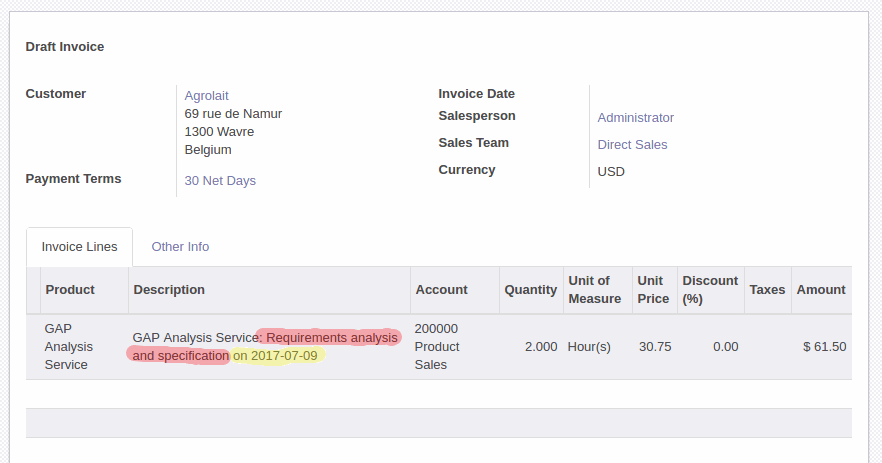
Task: Open the 30 Net Days payment terms link
Action: 220,181
